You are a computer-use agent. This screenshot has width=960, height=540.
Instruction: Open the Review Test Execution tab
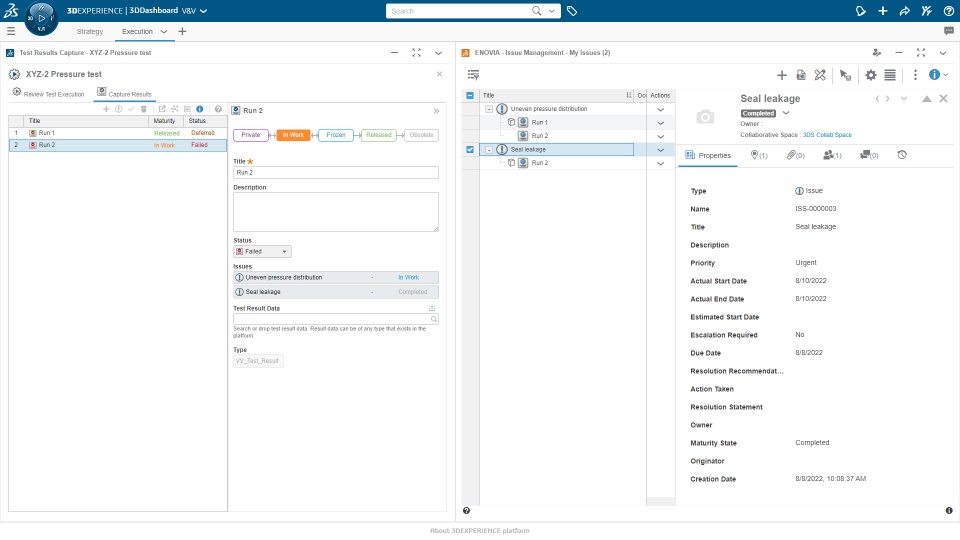coord(48,94)
